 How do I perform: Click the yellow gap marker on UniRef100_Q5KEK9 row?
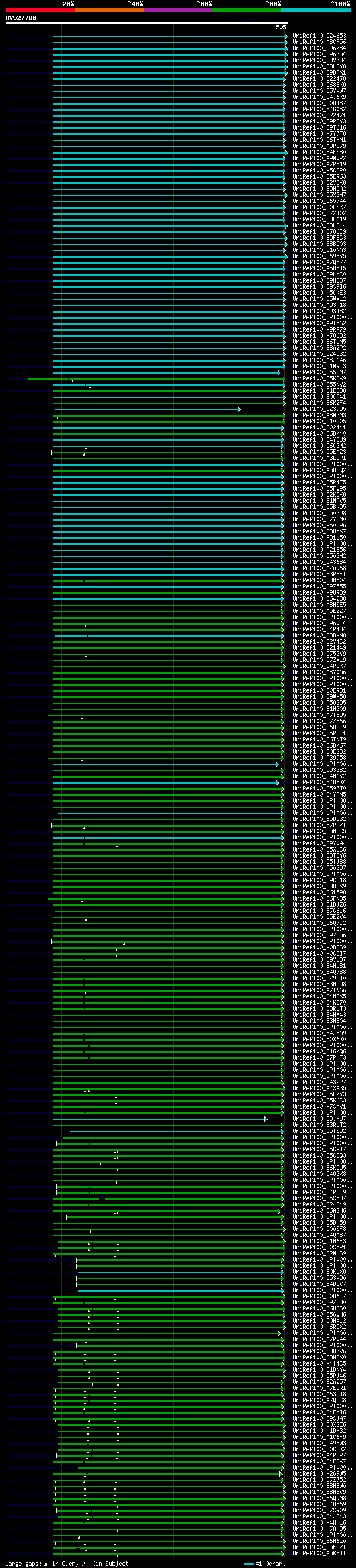pyautogui.click(x=72, y=381)
